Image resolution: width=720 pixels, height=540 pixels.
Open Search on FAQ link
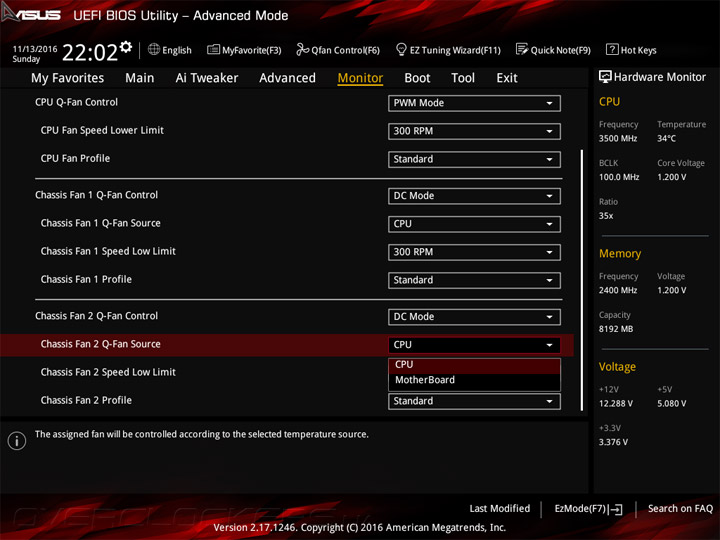[680, 509]
